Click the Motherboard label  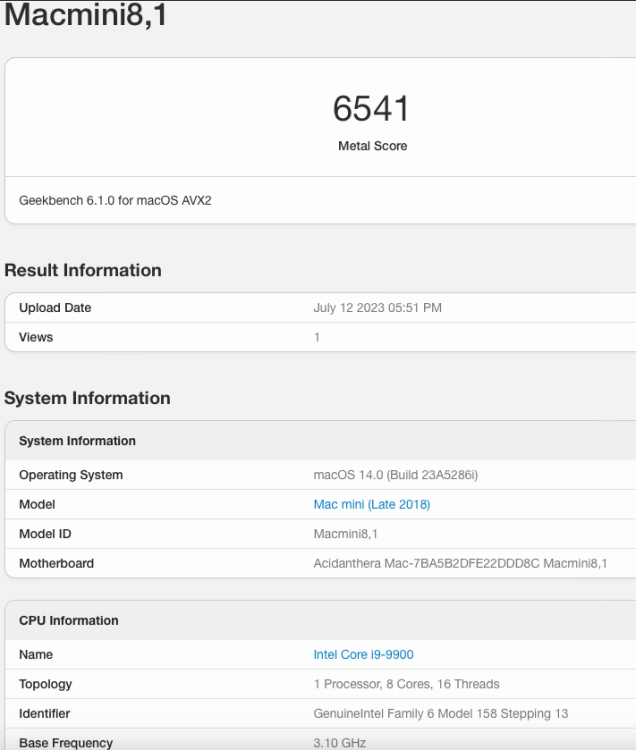tap(56, 563)
